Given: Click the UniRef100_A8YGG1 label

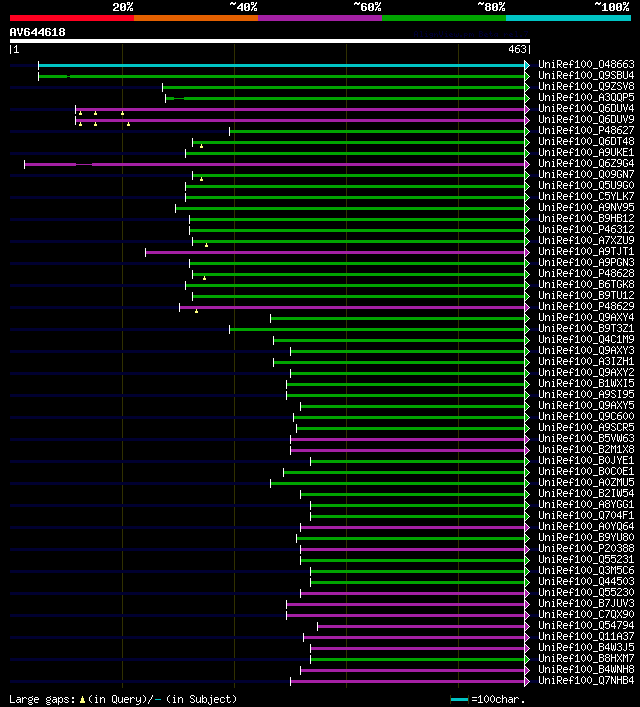Looking at the screenshot, I should (586, 505).
